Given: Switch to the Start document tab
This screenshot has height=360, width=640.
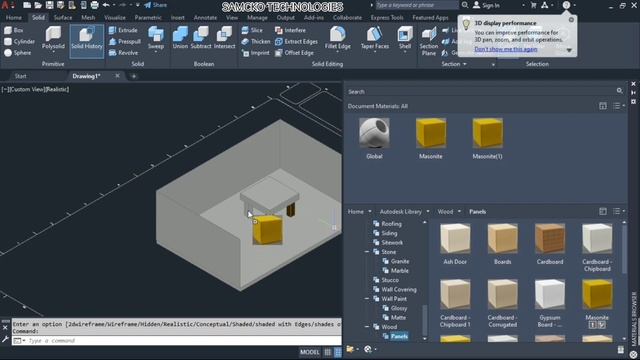Looking at the screenshot, I should pos(20,76).
